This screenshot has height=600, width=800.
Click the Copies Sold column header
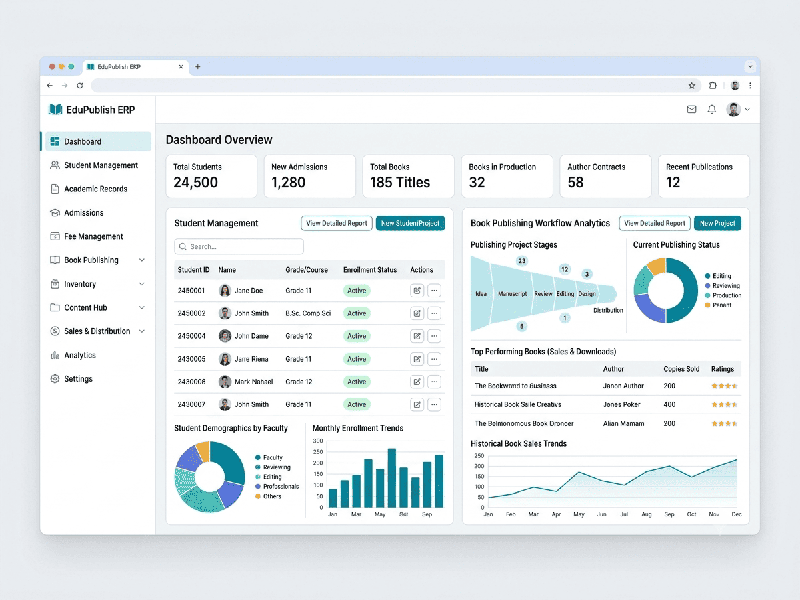tap(681, 369)
